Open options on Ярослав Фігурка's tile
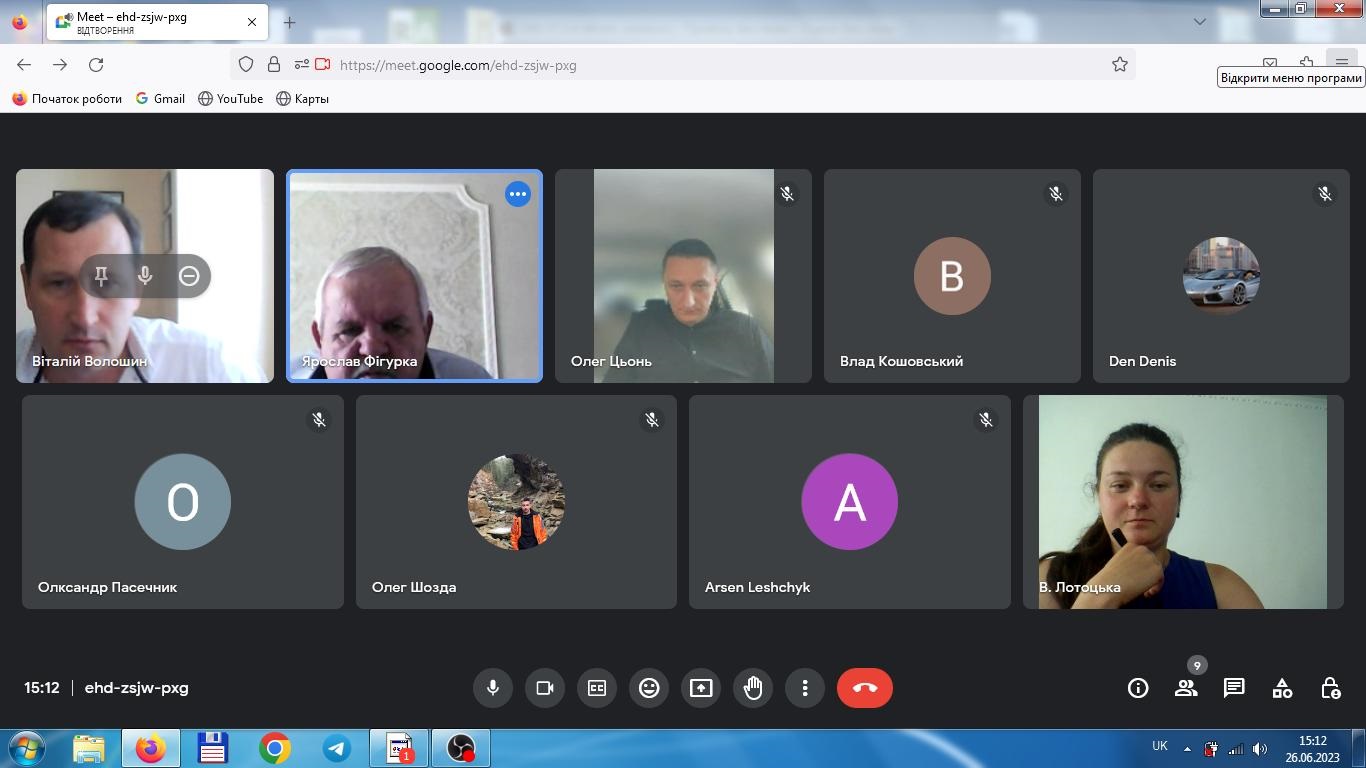 click(x=518, y=194)
